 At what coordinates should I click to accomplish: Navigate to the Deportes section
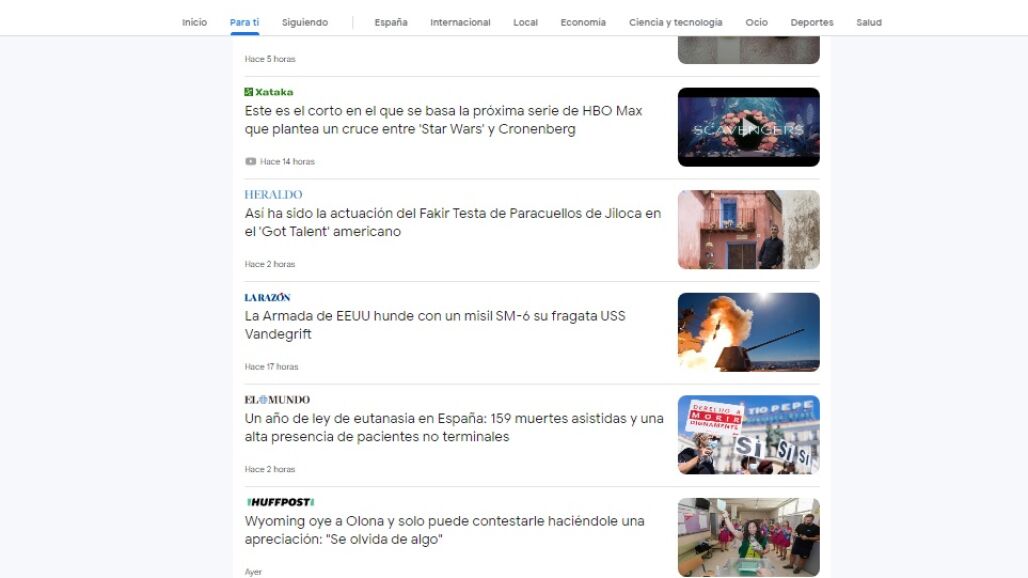pos(811,22)
